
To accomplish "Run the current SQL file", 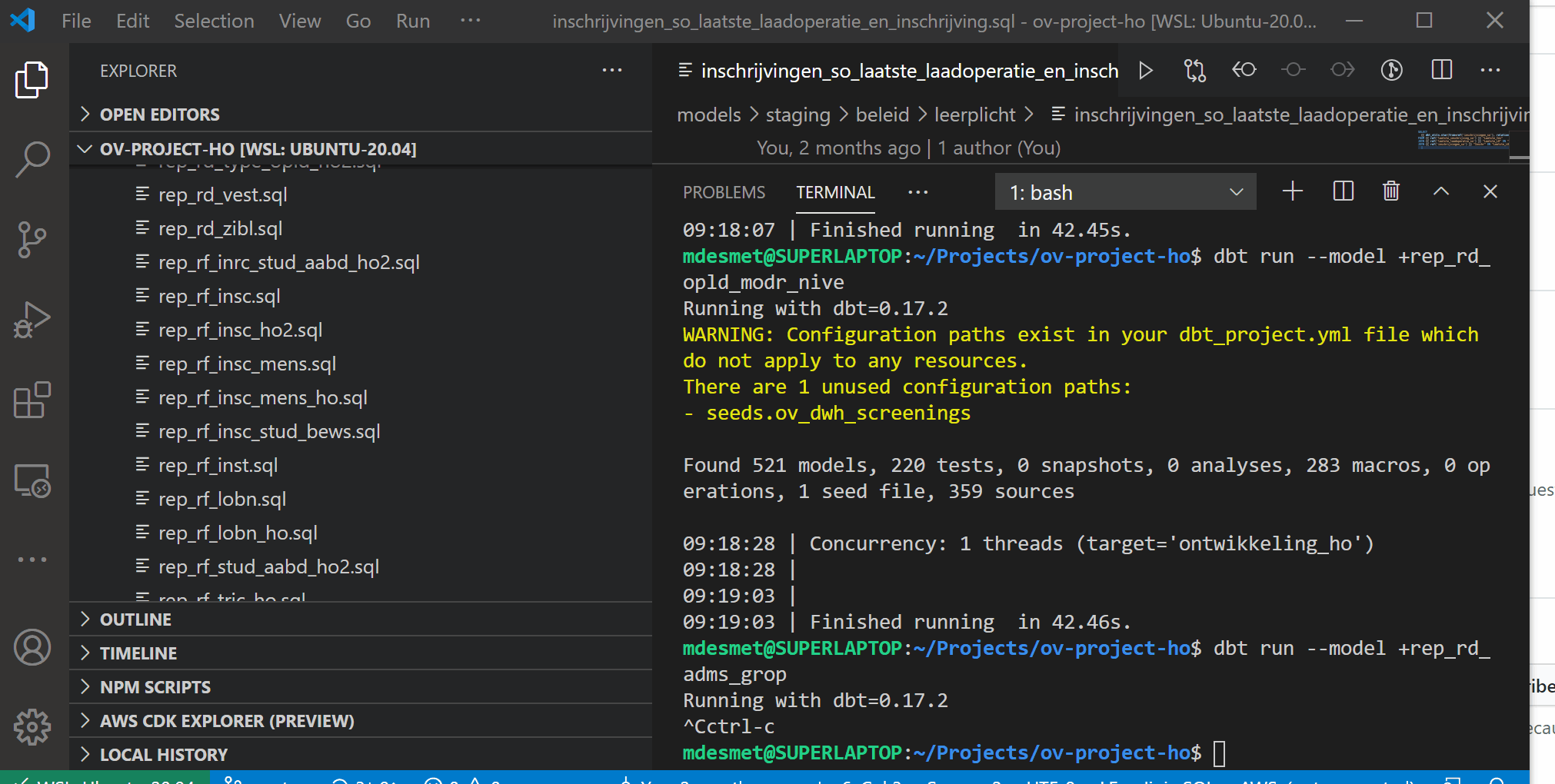I will 1145,70.
